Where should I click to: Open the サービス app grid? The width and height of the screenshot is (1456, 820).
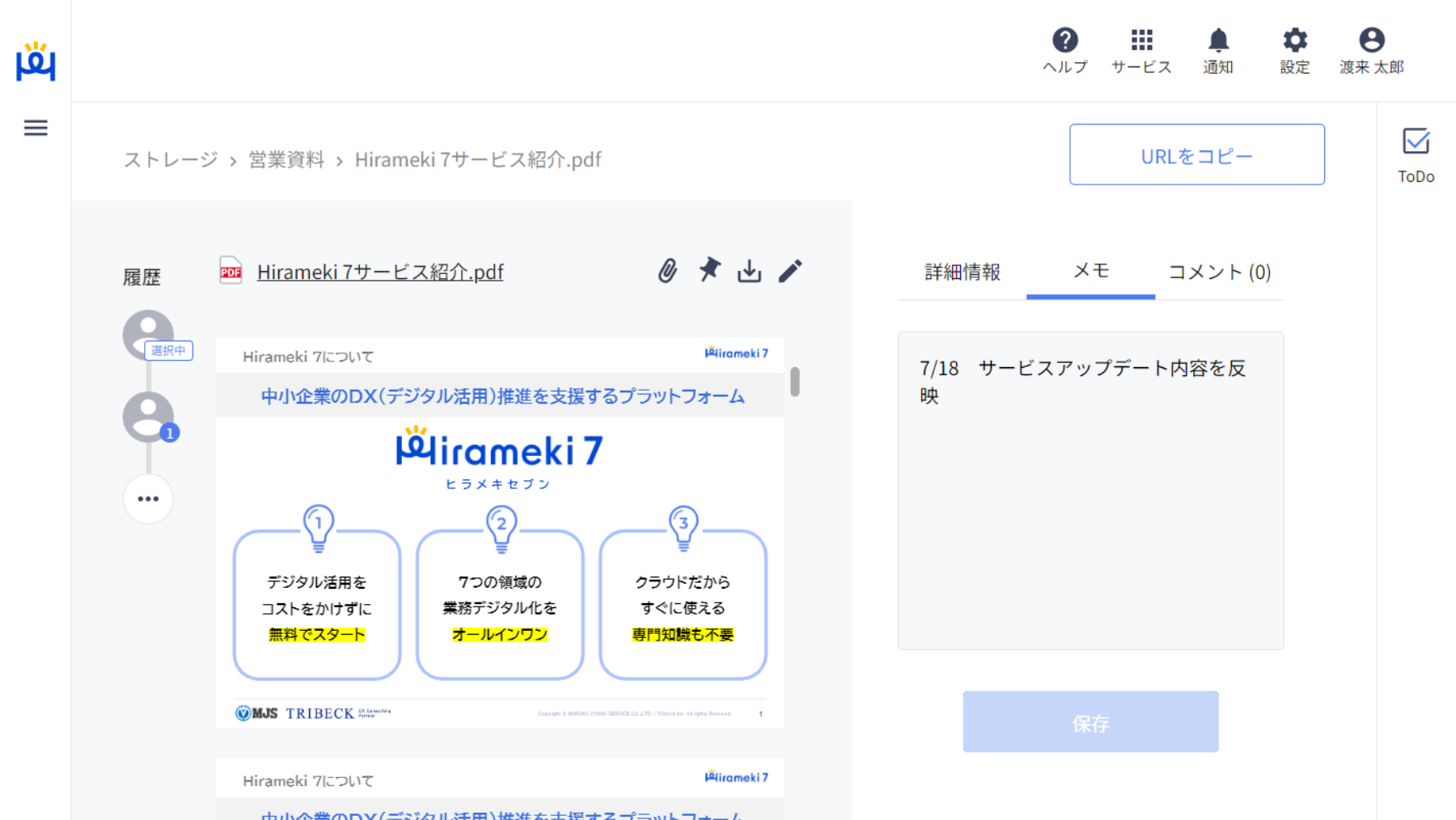pos(1141,50)
